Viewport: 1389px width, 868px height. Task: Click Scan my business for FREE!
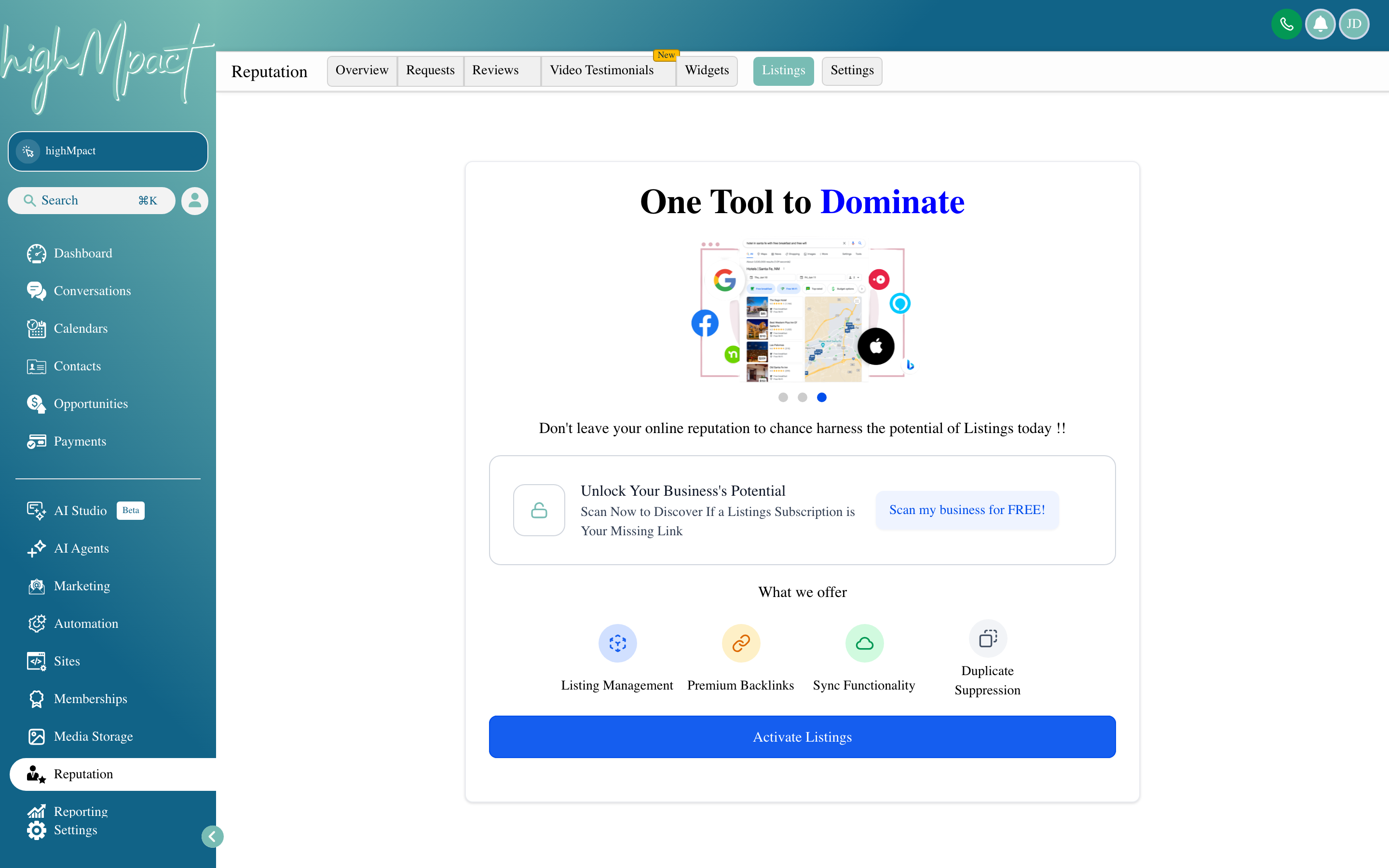(x=967, y=510)
